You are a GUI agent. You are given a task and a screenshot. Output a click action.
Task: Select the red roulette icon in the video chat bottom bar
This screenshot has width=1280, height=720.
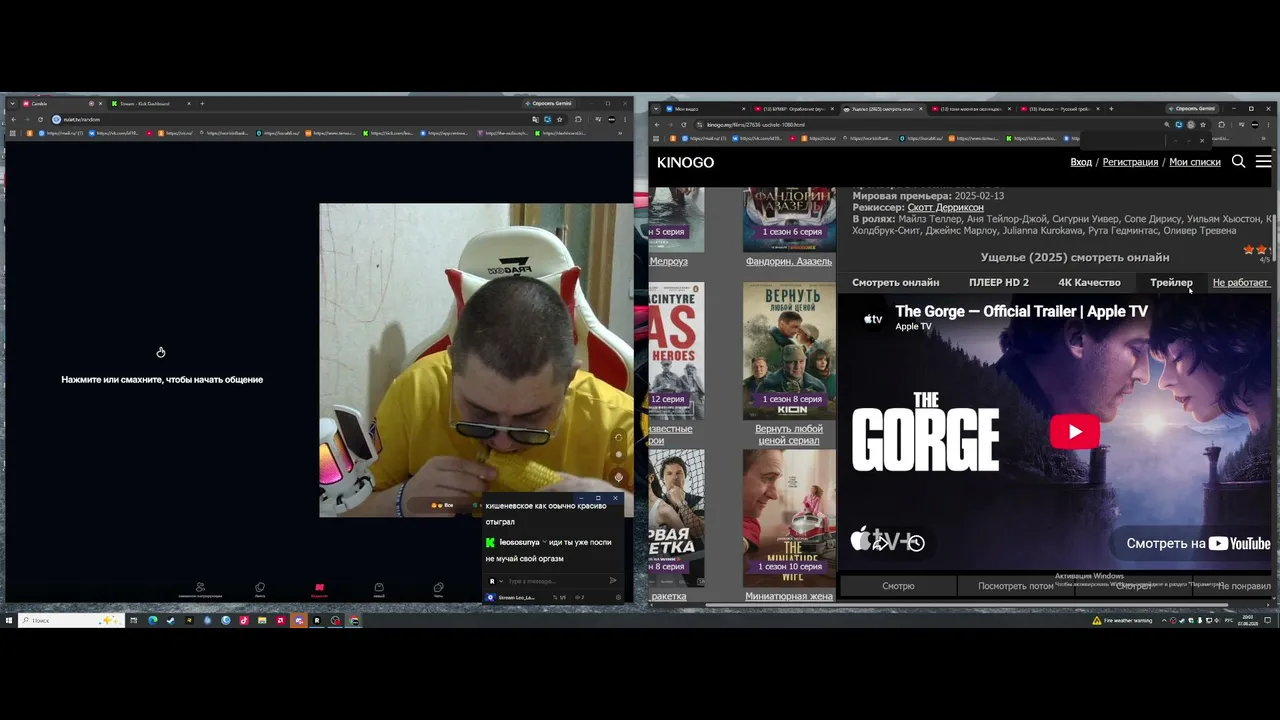click(319, 588)
